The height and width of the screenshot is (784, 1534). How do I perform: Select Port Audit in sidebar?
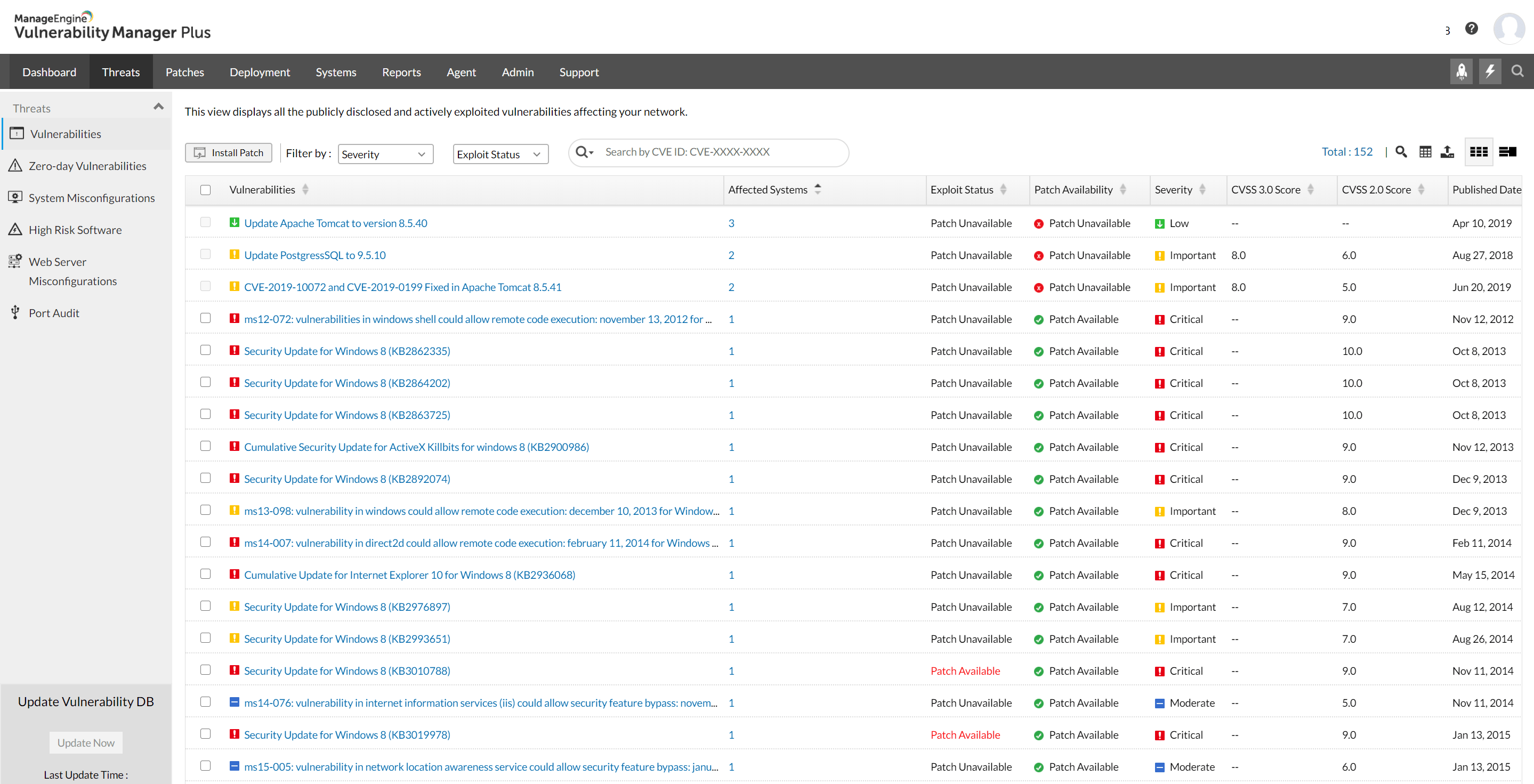tap(54, 312)
